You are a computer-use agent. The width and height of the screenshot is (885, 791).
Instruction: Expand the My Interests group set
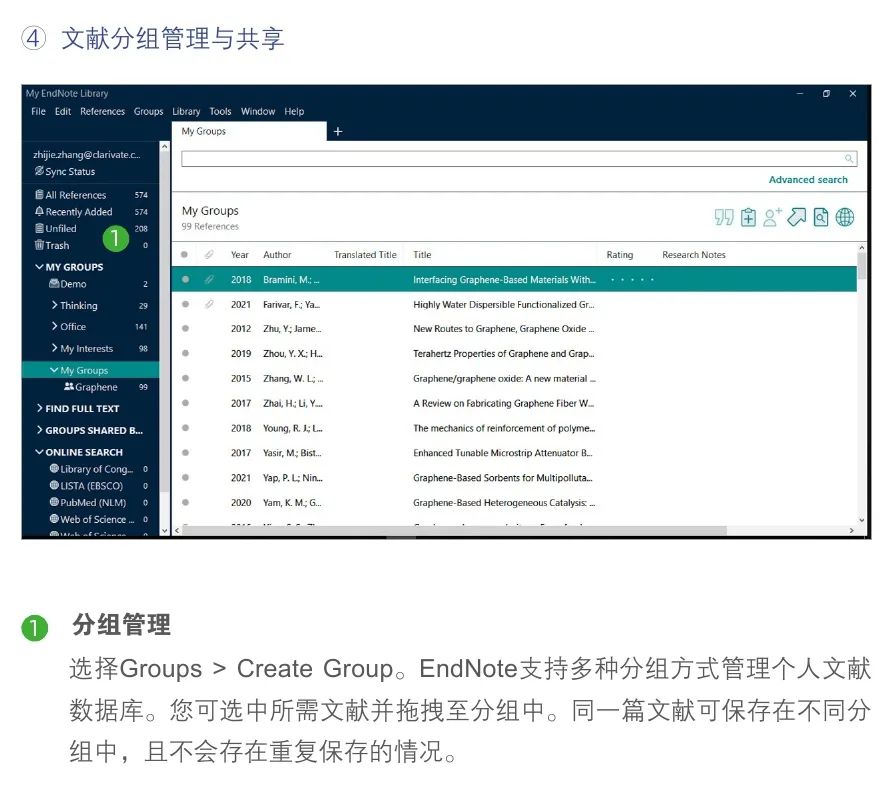pyautogui.click(x=54, y=348)
